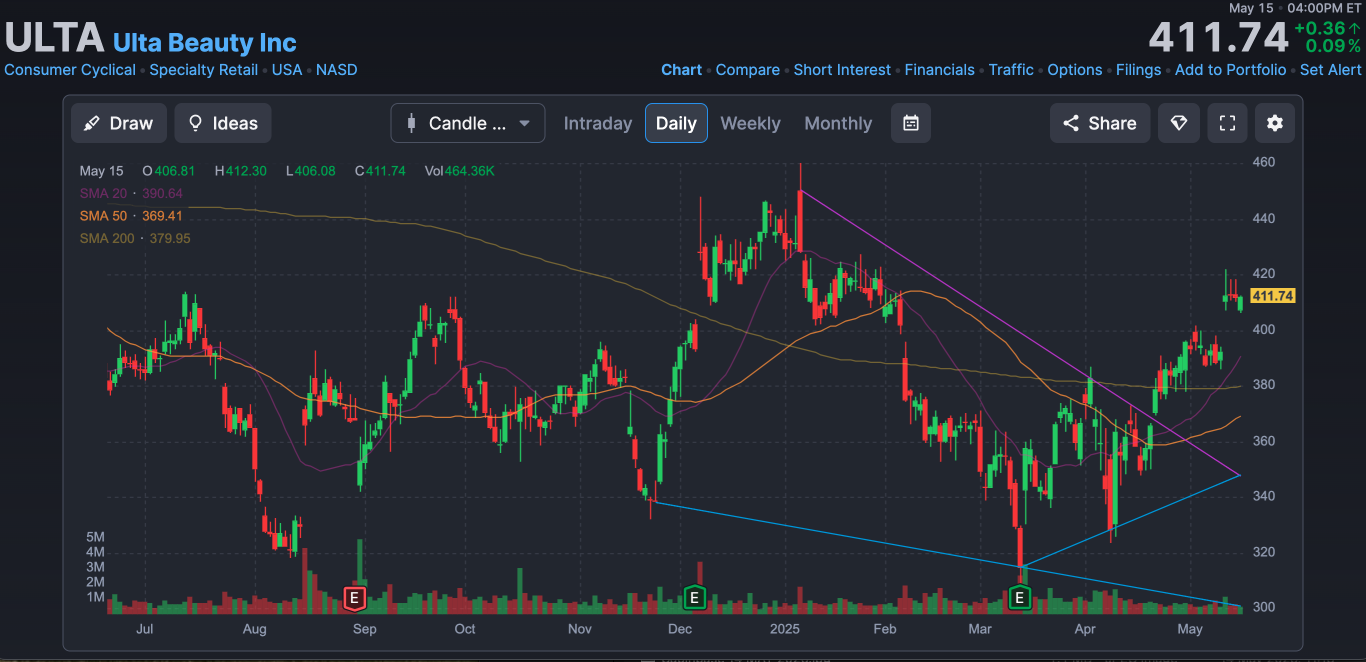Image resolution: width=1366 pixels, height=662 pixels.
Task: Click the share icon in Share button
Action: click(x=1071, y=123)
